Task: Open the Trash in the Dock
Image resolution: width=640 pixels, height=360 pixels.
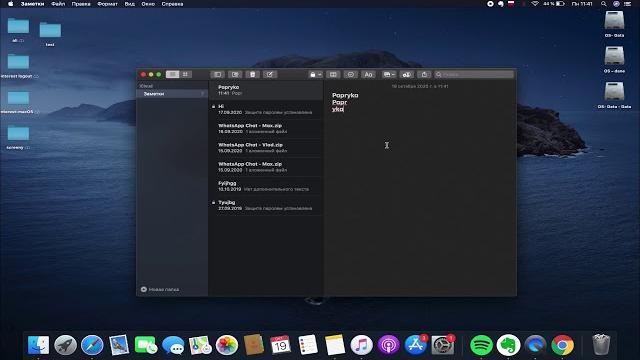Action: [601, 345]
